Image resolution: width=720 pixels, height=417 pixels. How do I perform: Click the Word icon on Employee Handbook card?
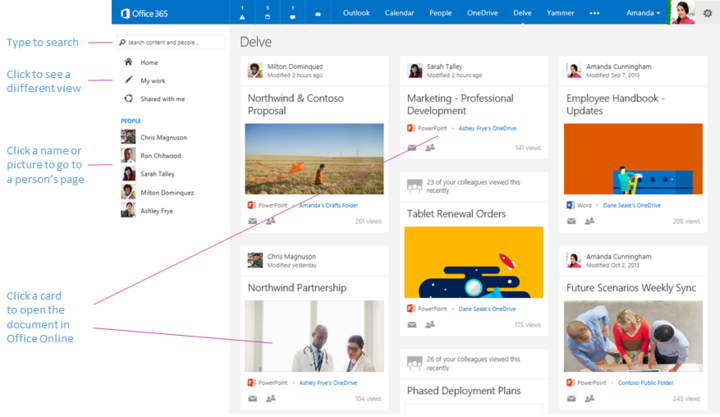click(571, 205)
